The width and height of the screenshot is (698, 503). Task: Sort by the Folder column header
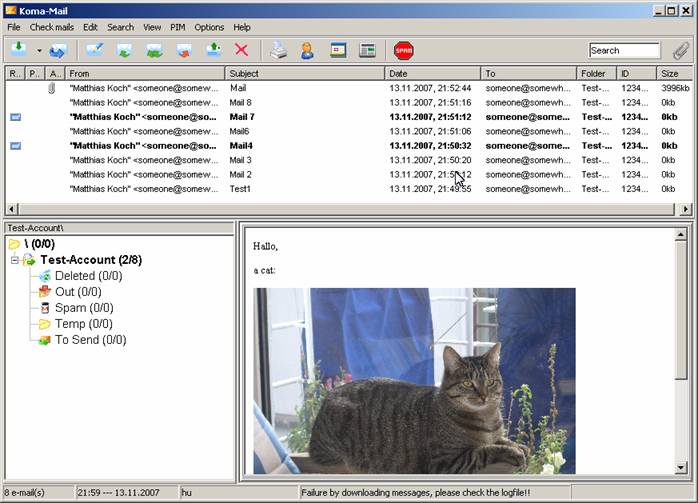tap(597, 73)
